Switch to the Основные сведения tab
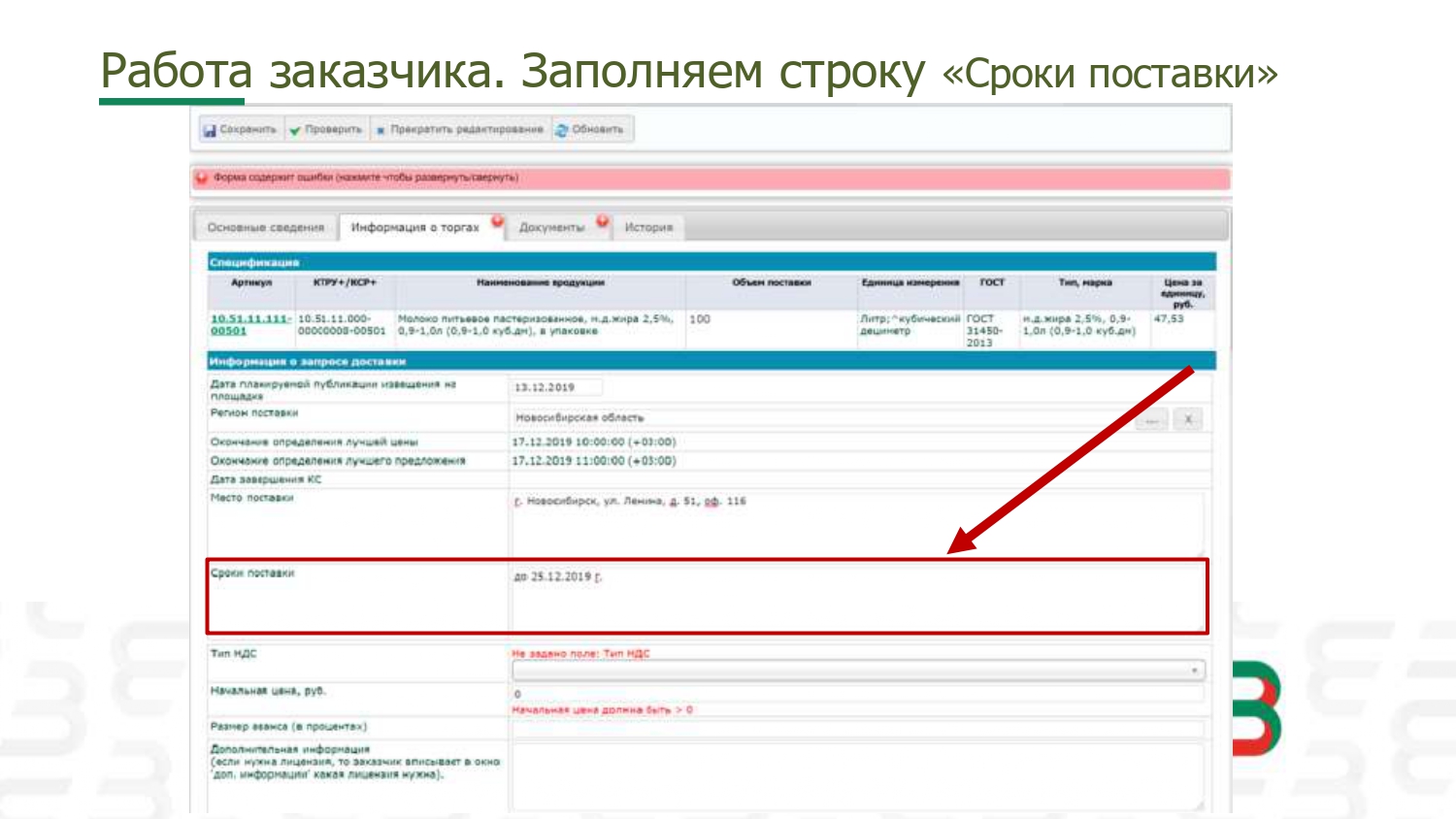 (x=265, y=227)
